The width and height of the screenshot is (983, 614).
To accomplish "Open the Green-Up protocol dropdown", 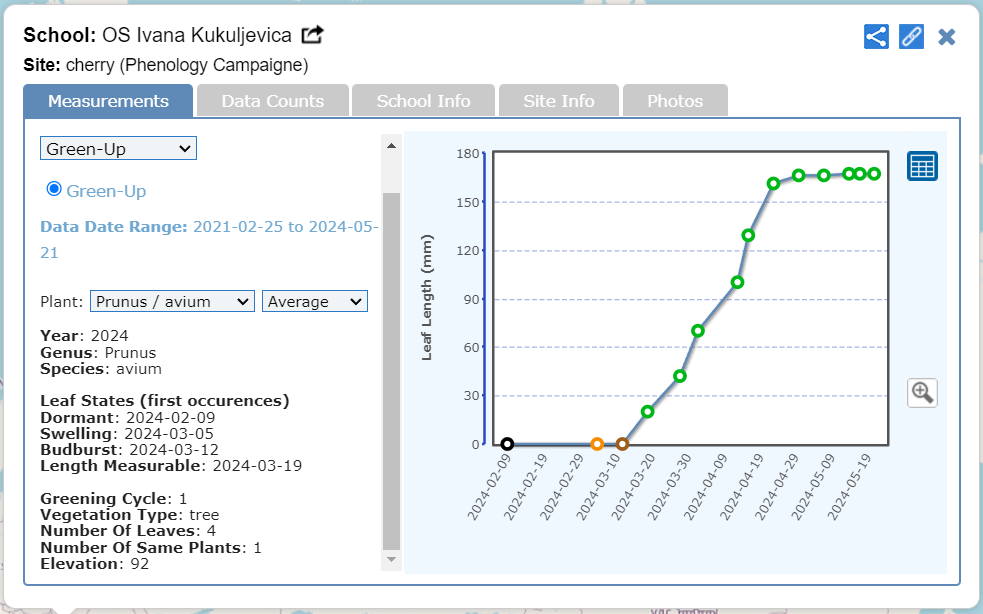I will tap(118, 149).
